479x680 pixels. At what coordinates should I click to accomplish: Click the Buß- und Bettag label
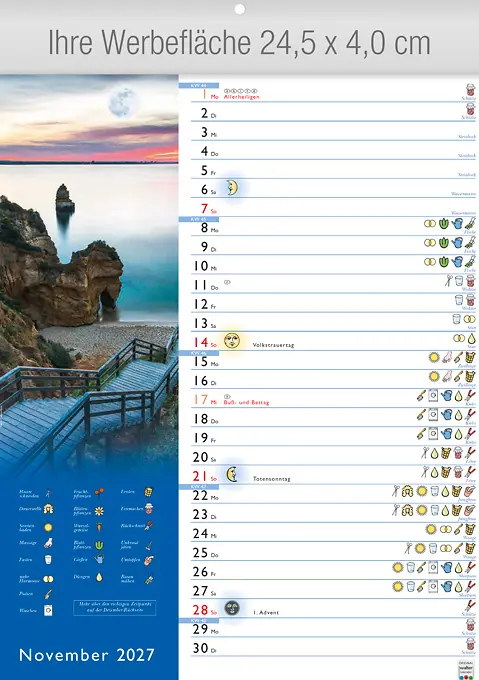tap(246, 402)
